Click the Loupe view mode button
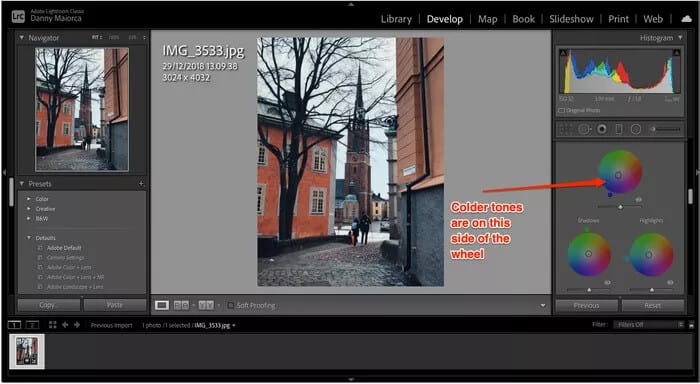The height and width of the screenshot is (384, 700). pos(162,305)
